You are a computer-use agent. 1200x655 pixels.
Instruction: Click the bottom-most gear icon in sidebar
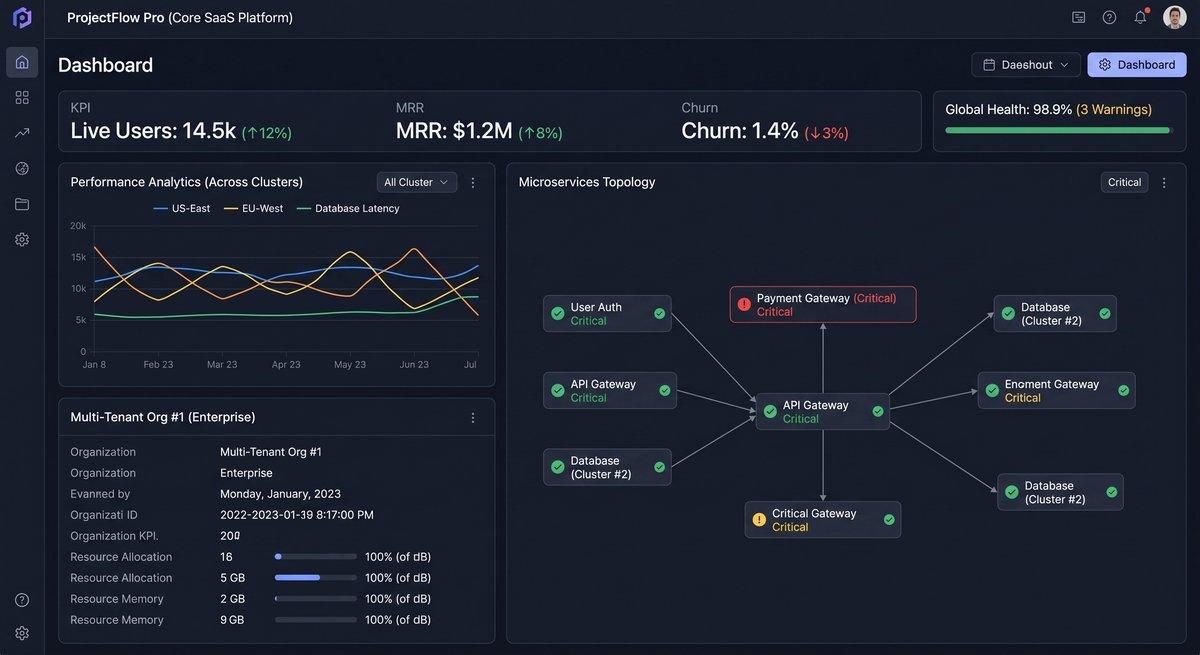[x=22, y=633]
